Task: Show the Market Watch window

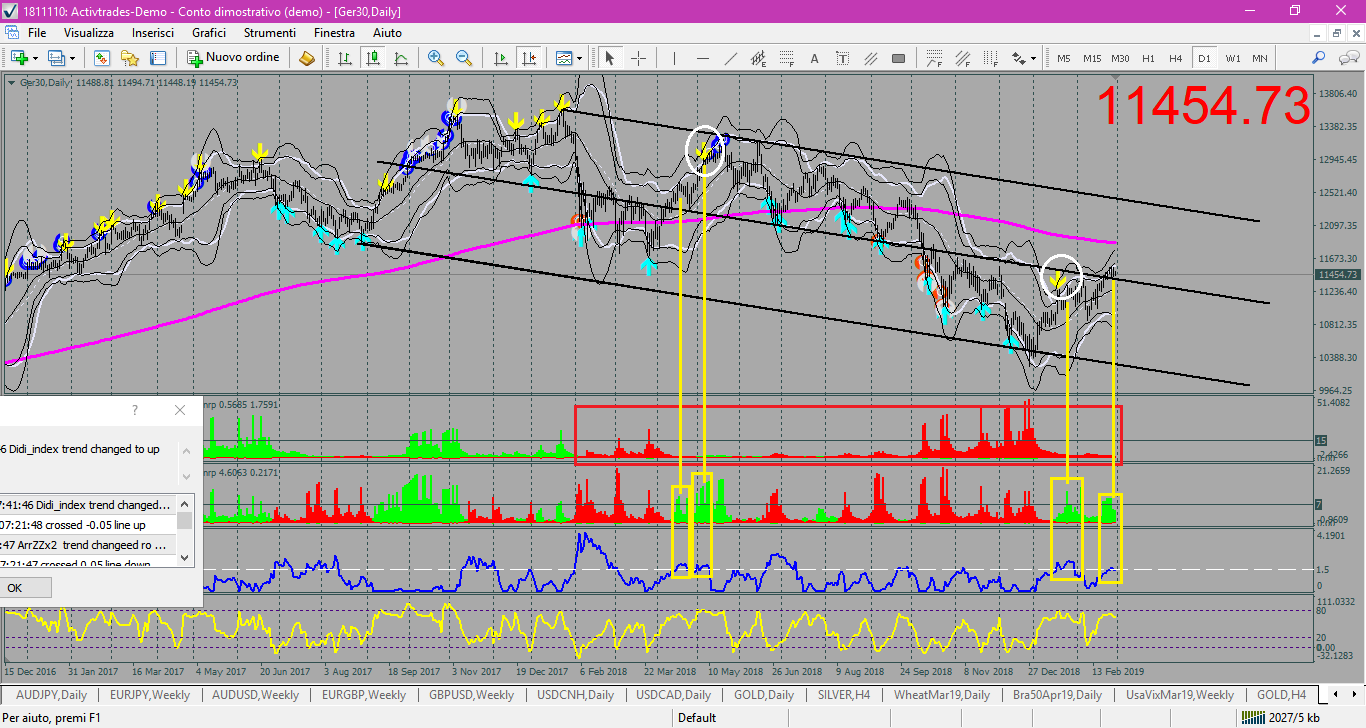Action: (101, 58)
